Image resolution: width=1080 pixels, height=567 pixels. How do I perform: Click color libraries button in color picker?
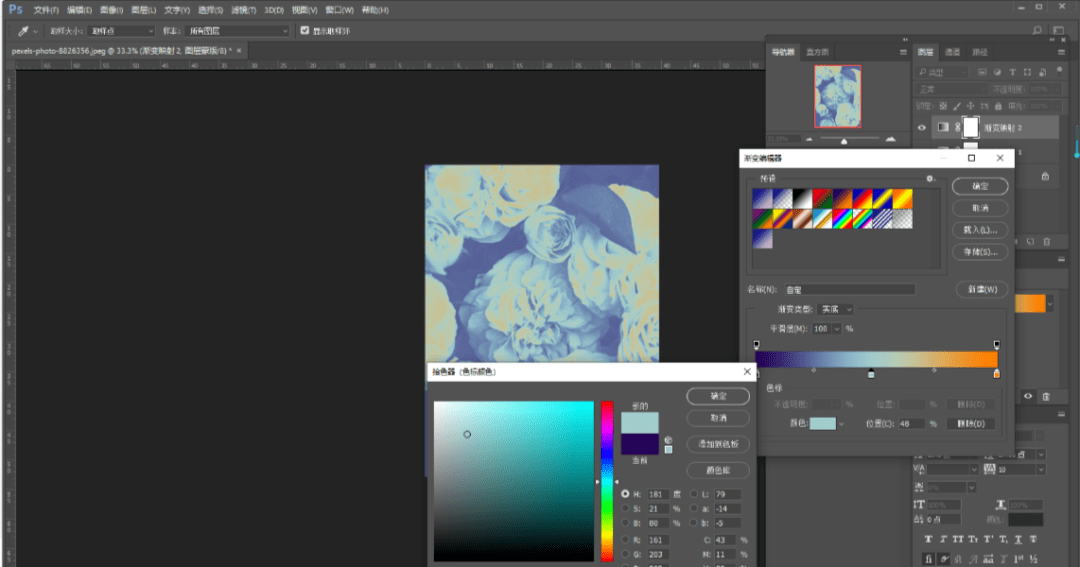coord(718,471)
